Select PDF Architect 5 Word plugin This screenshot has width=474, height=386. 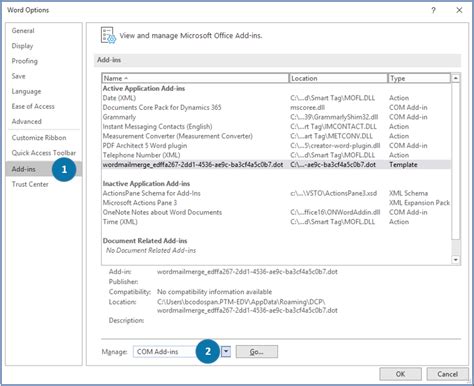[277, 146]
